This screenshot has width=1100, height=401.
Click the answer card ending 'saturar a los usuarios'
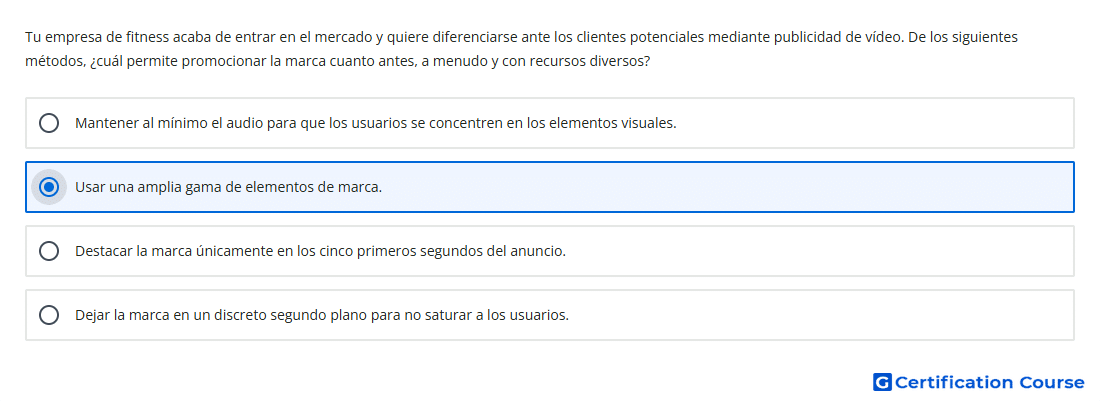(x=550, y=315)
